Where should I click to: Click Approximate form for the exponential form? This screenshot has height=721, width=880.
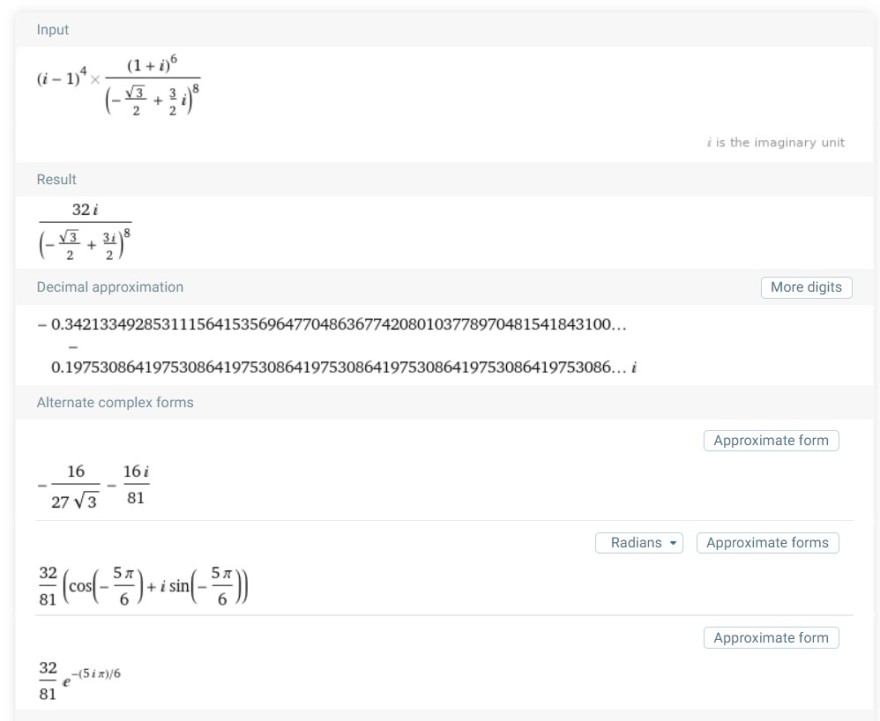pyautogui.click(x=770, y=638)
